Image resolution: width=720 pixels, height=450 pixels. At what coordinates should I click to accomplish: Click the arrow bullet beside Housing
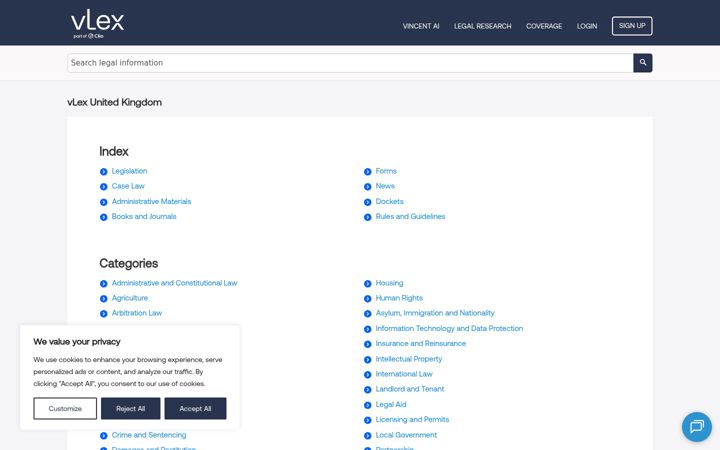pyautogui.click(x=367, y=284)
